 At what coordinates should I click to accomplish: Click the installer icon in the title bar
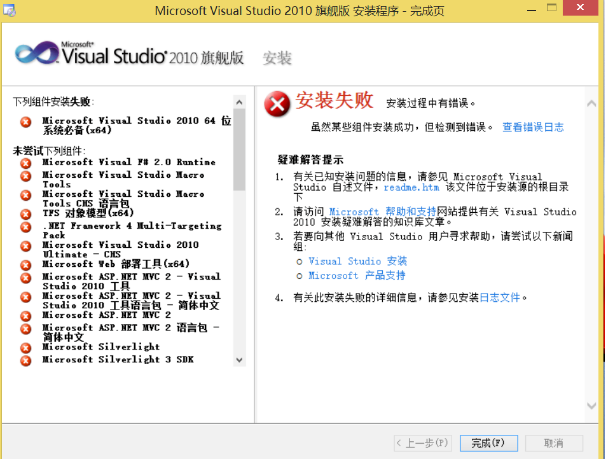tap(9, 10)
